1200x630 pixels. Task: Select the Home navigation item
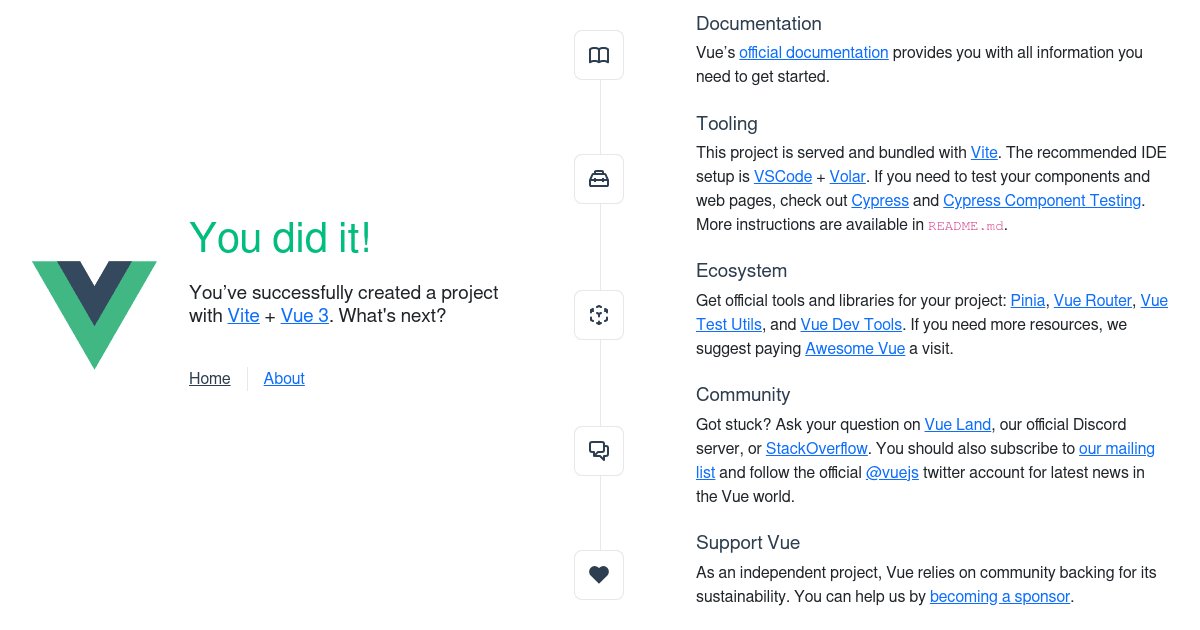pyautogui.click(x=209, y=378)
